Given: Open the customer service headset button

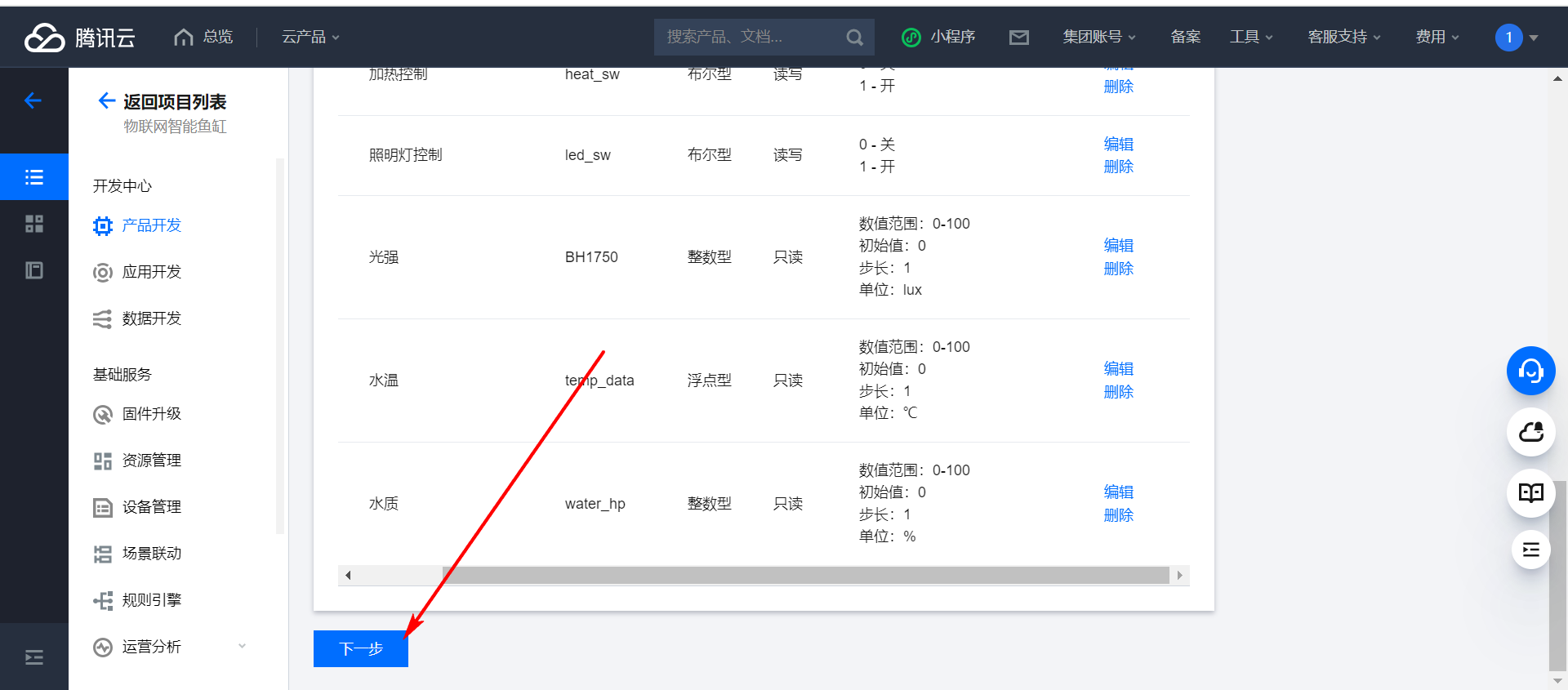Looking at the screenshot, I should (1530, 371).
